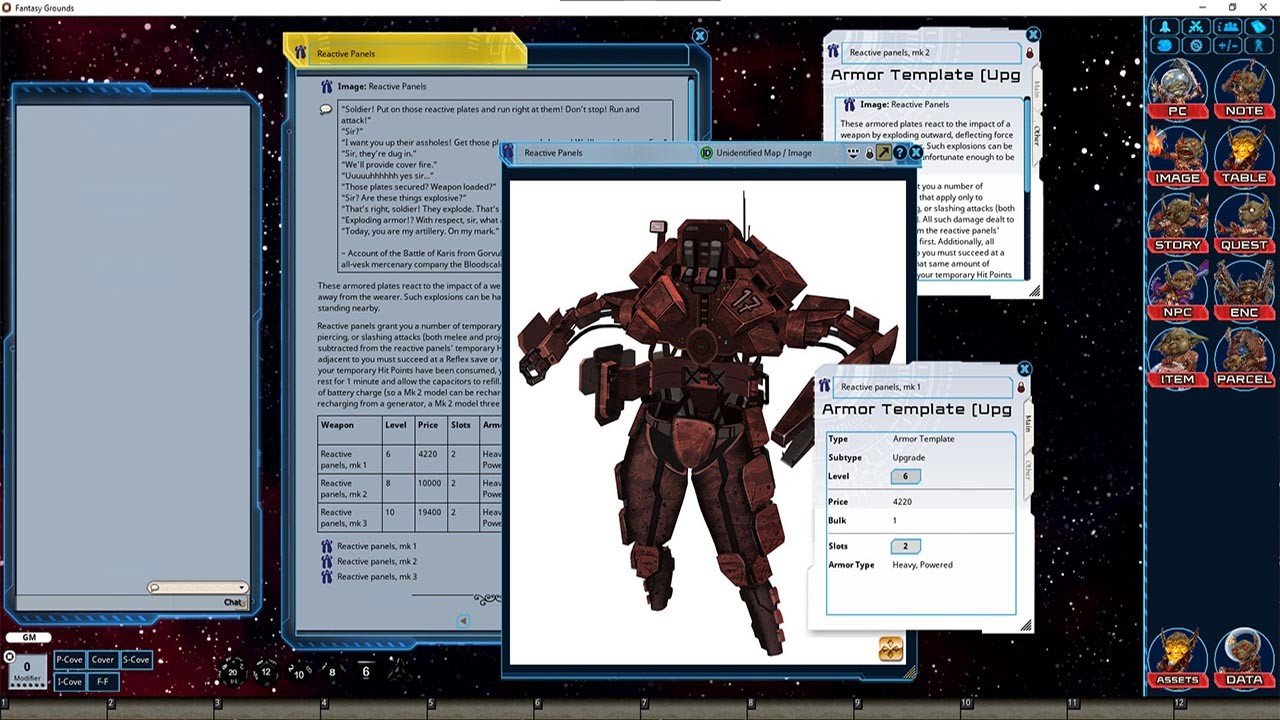
Task: Open the ASSETS library
Action: [x=1177, y=660]
